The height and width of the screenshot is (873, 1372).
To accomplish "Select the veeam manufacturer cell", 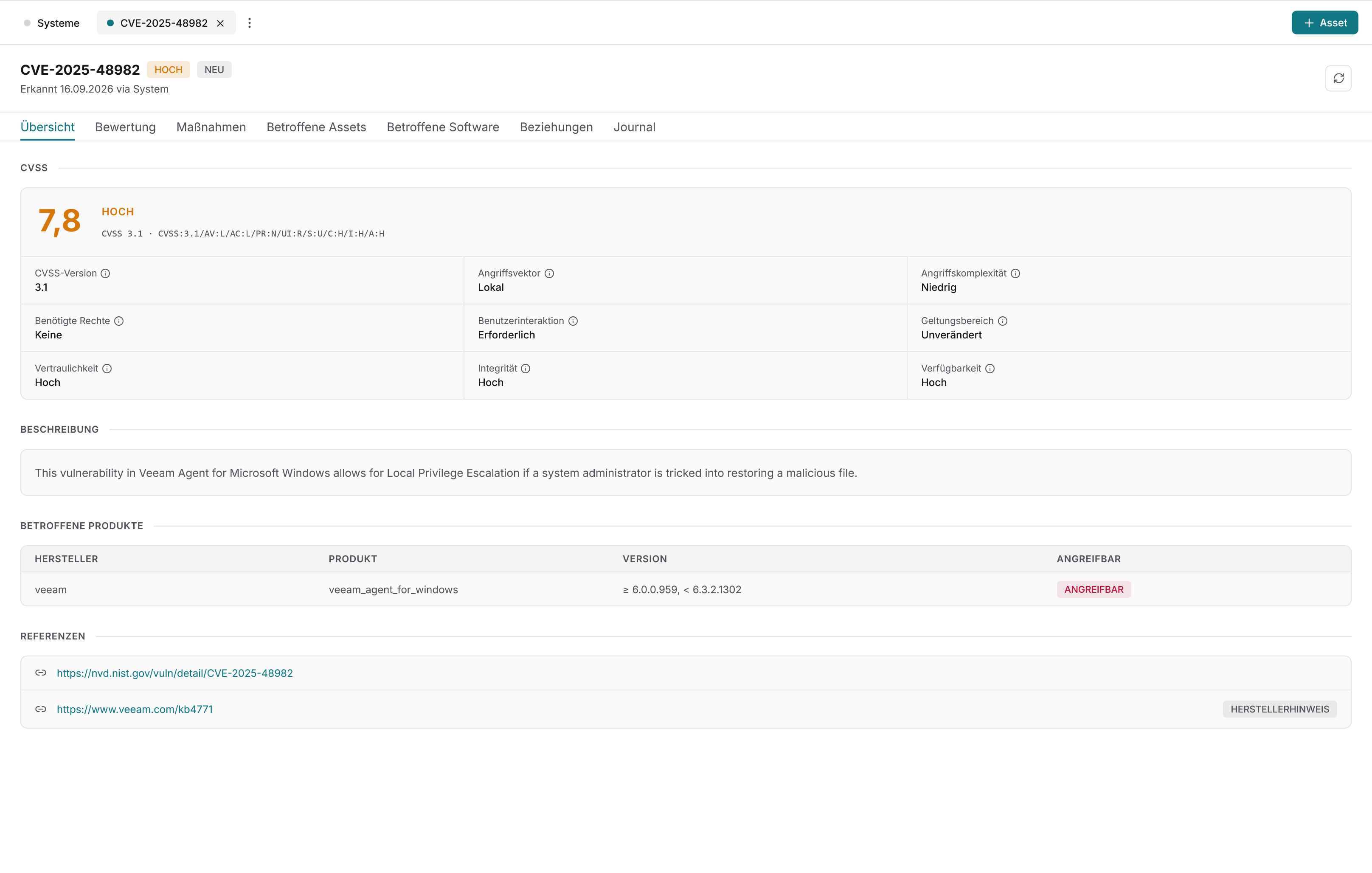I will (51, 590).
